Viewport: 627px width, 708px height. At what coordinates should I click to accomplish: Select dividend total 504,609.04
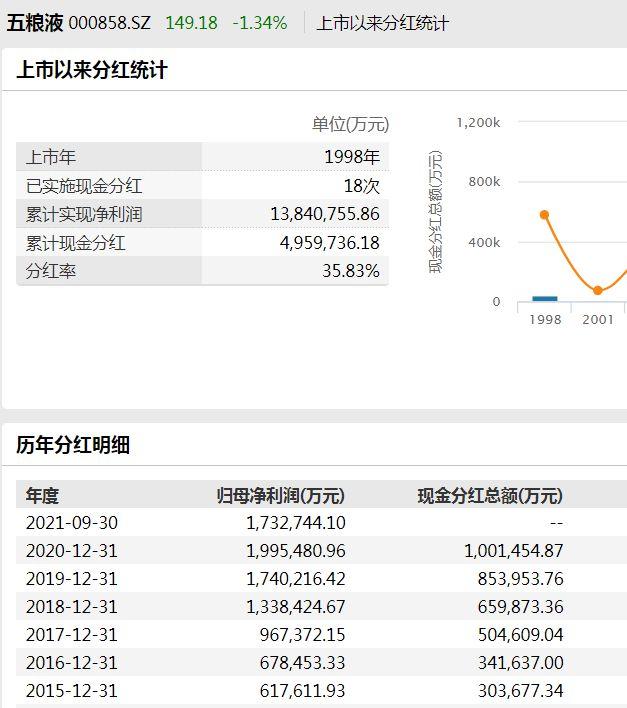pyautogui.click(x=520, y=635)
